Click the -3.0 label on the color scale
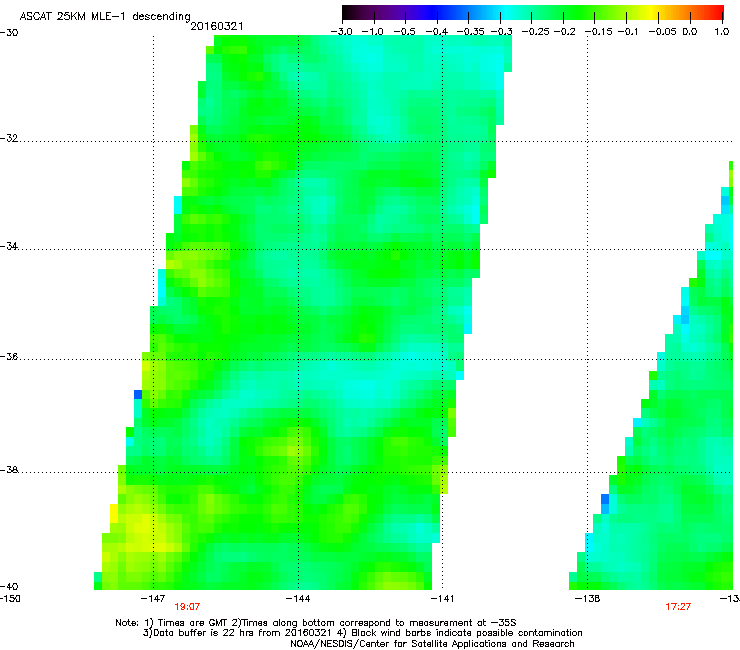Image resolution: width=740 pixels, height=650 pixels. 342,32
